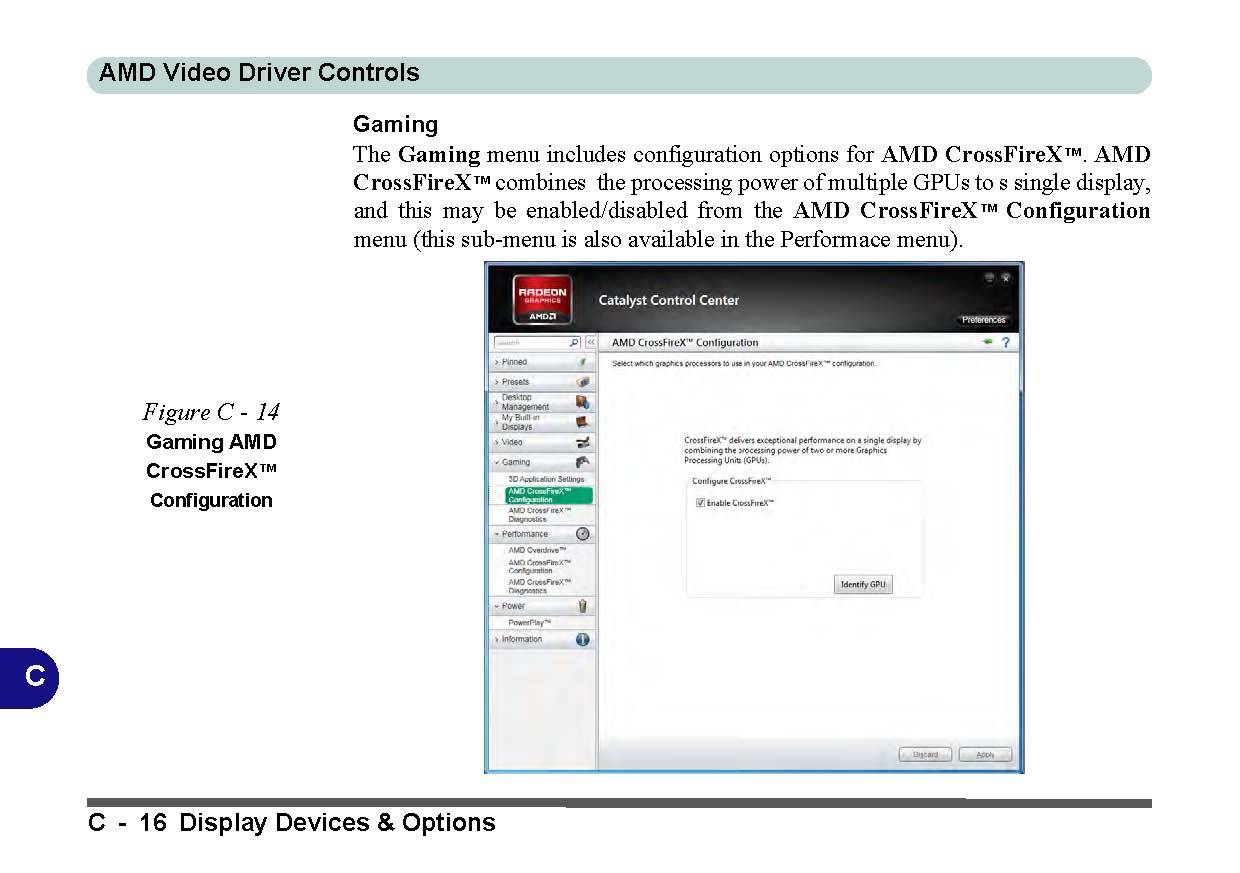
Task: Click the Apply button
Action: coord(985,754)
